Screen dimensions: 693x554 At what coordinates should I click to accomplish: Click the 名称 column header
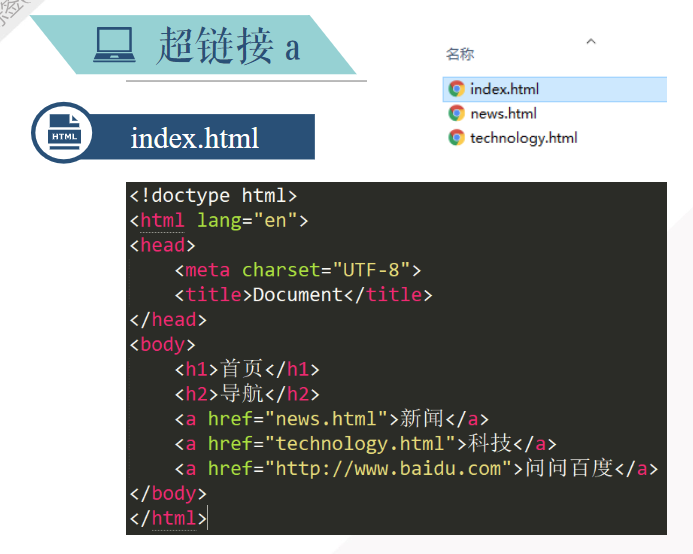click(460, 54)
